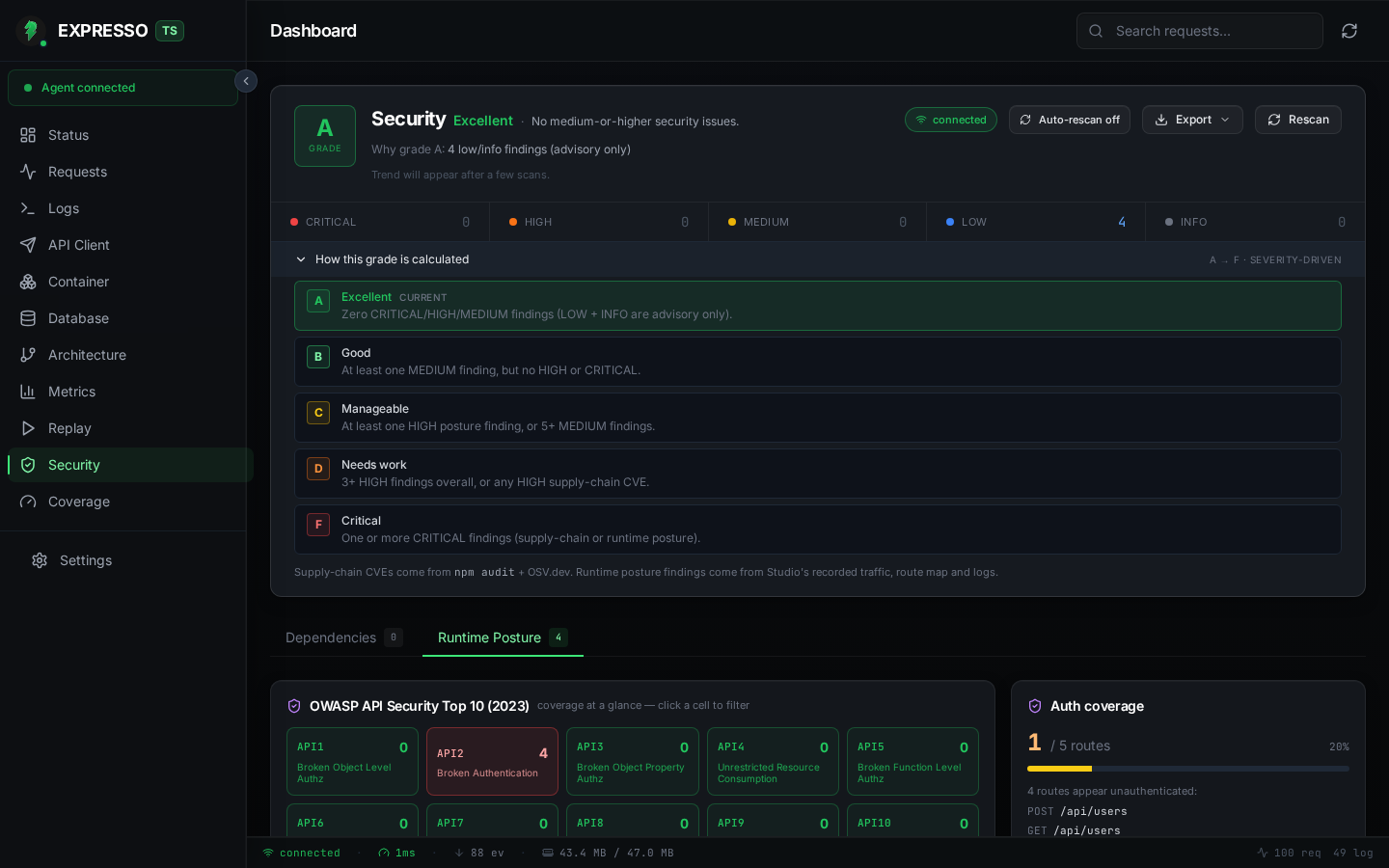Click the D grade letter badge

point(318,469)
